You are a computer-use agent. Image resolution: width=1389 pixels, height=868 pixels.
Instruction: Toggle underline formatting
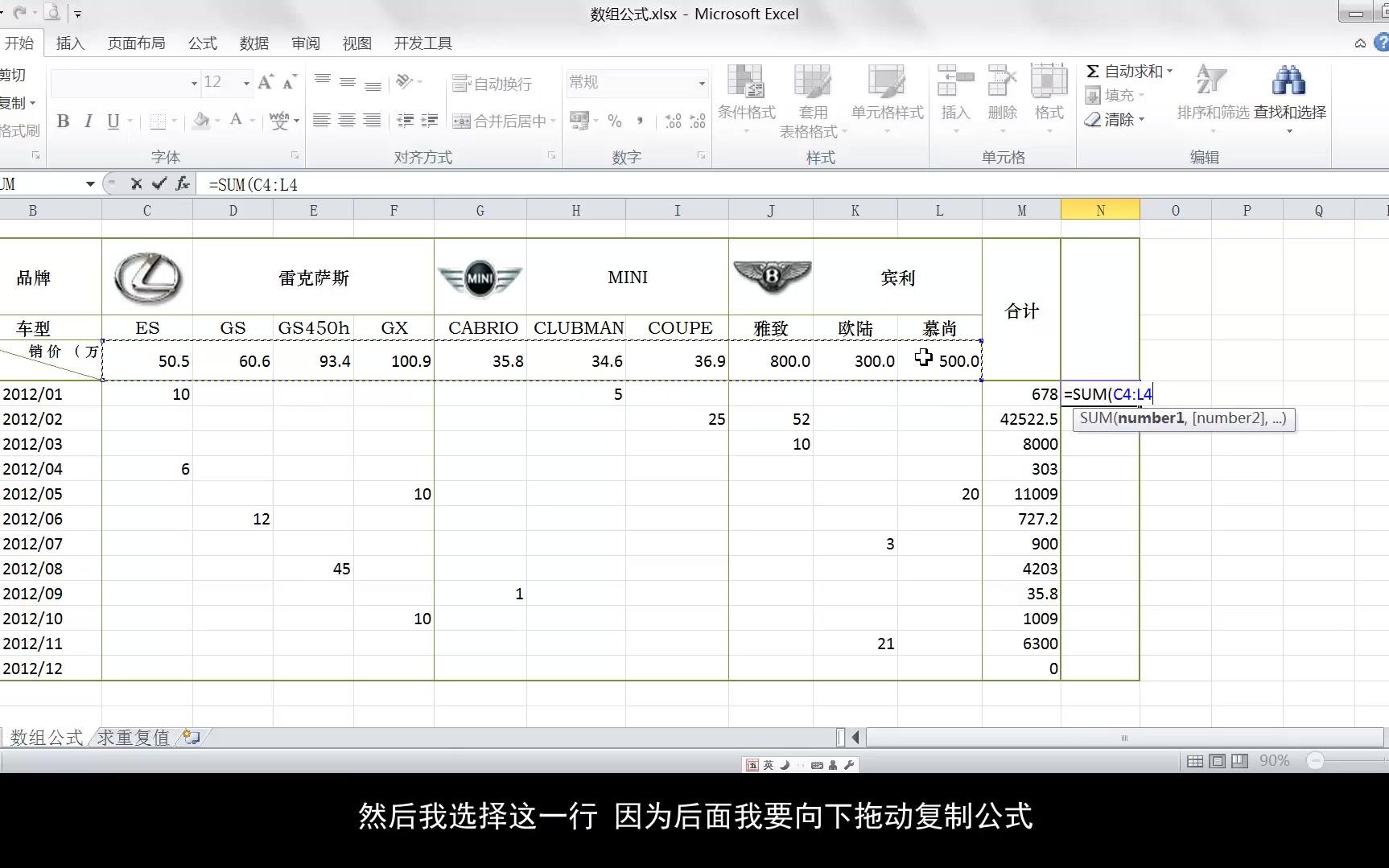pyautogui.click(x=113, y=121)
